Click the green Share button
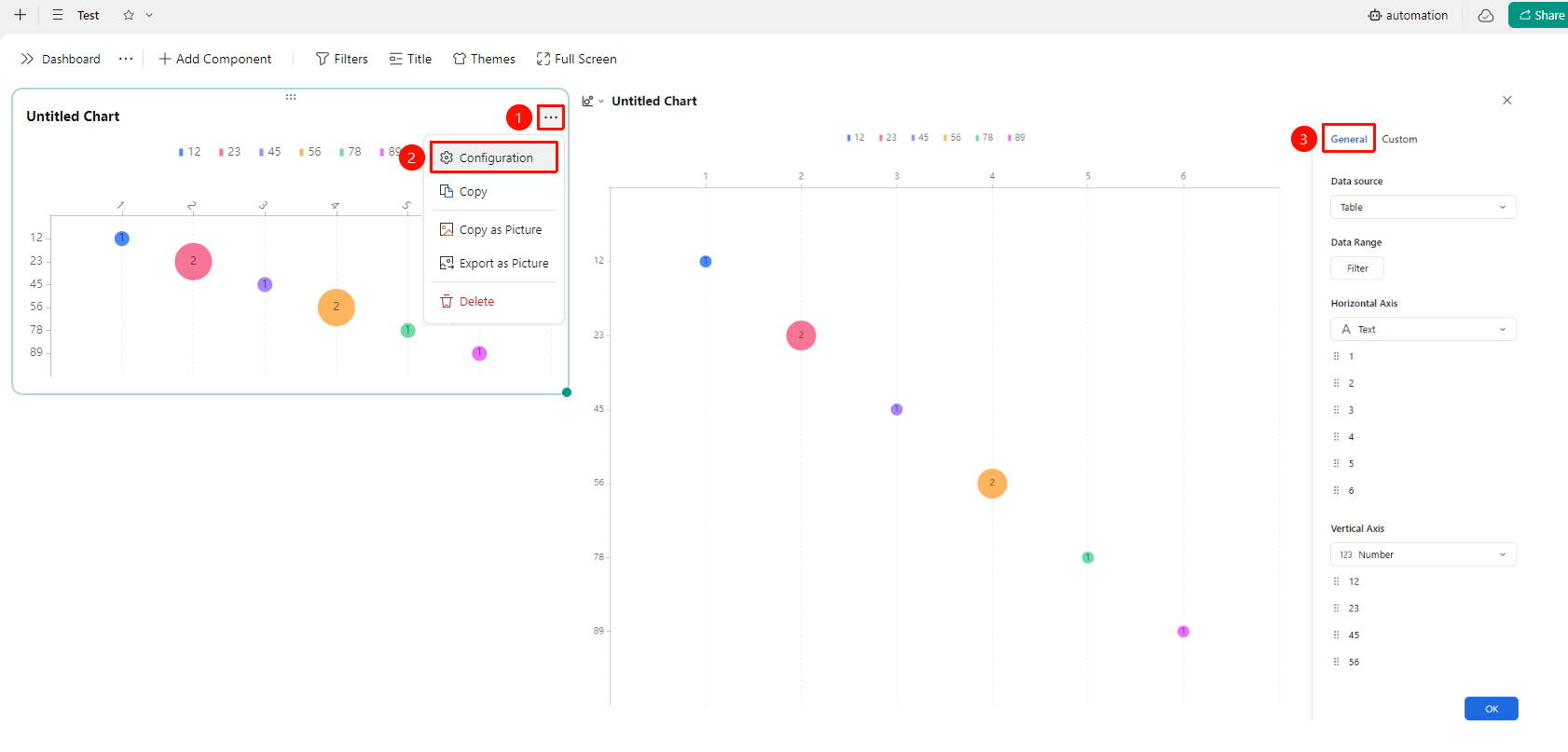This screenshot has width=1568, height=752. click(1540, 15)
